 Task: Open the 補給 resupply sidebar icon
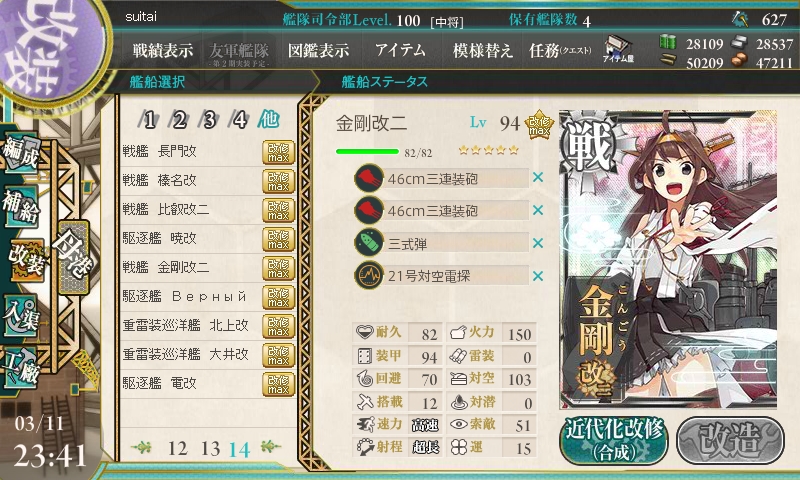tap(21, 205)
